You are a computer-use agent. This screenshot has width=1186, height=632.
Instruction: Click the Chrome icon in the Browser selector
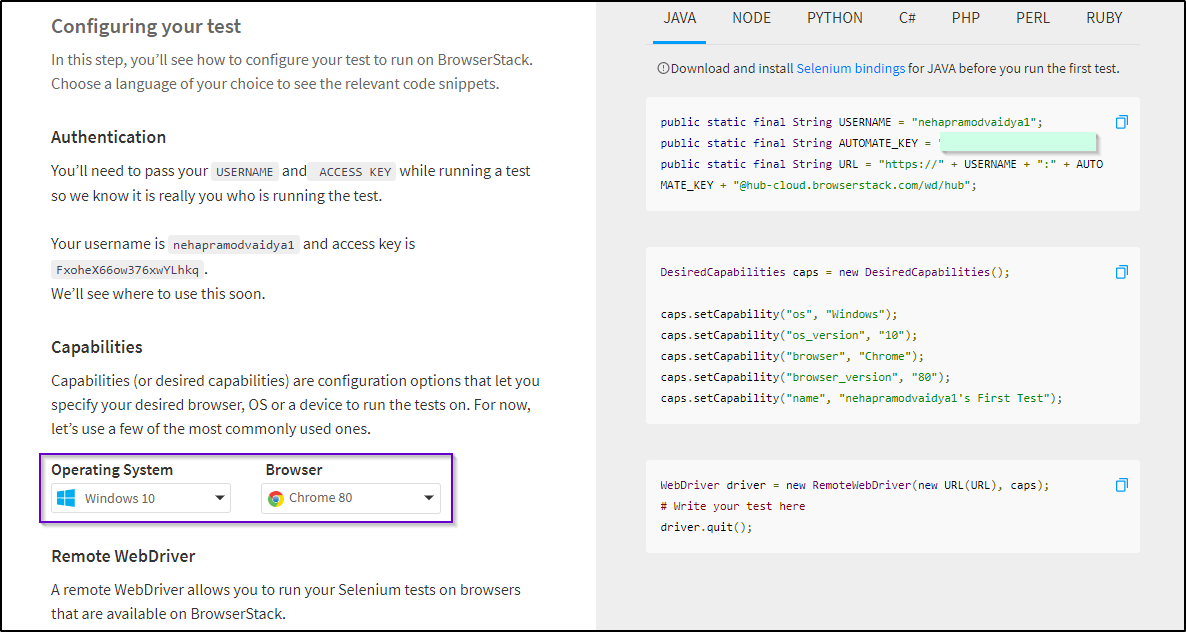pyautogui.click(x=278, y=497)
